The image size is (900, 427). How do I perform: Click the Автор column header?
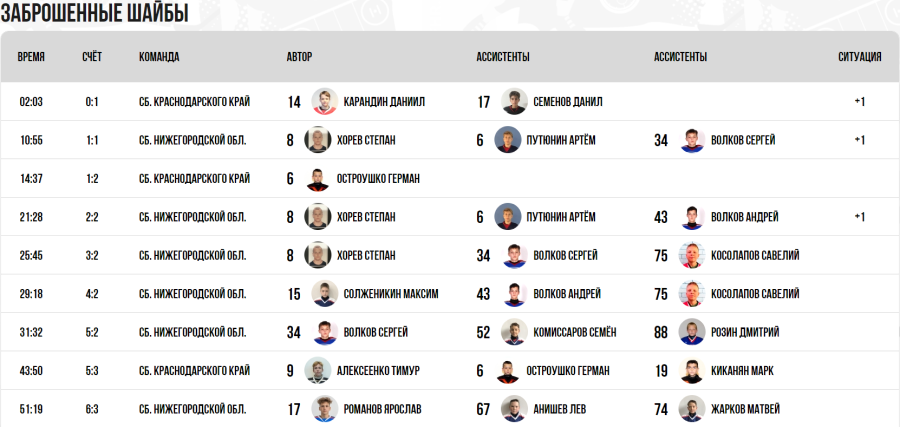click(300, 57)
